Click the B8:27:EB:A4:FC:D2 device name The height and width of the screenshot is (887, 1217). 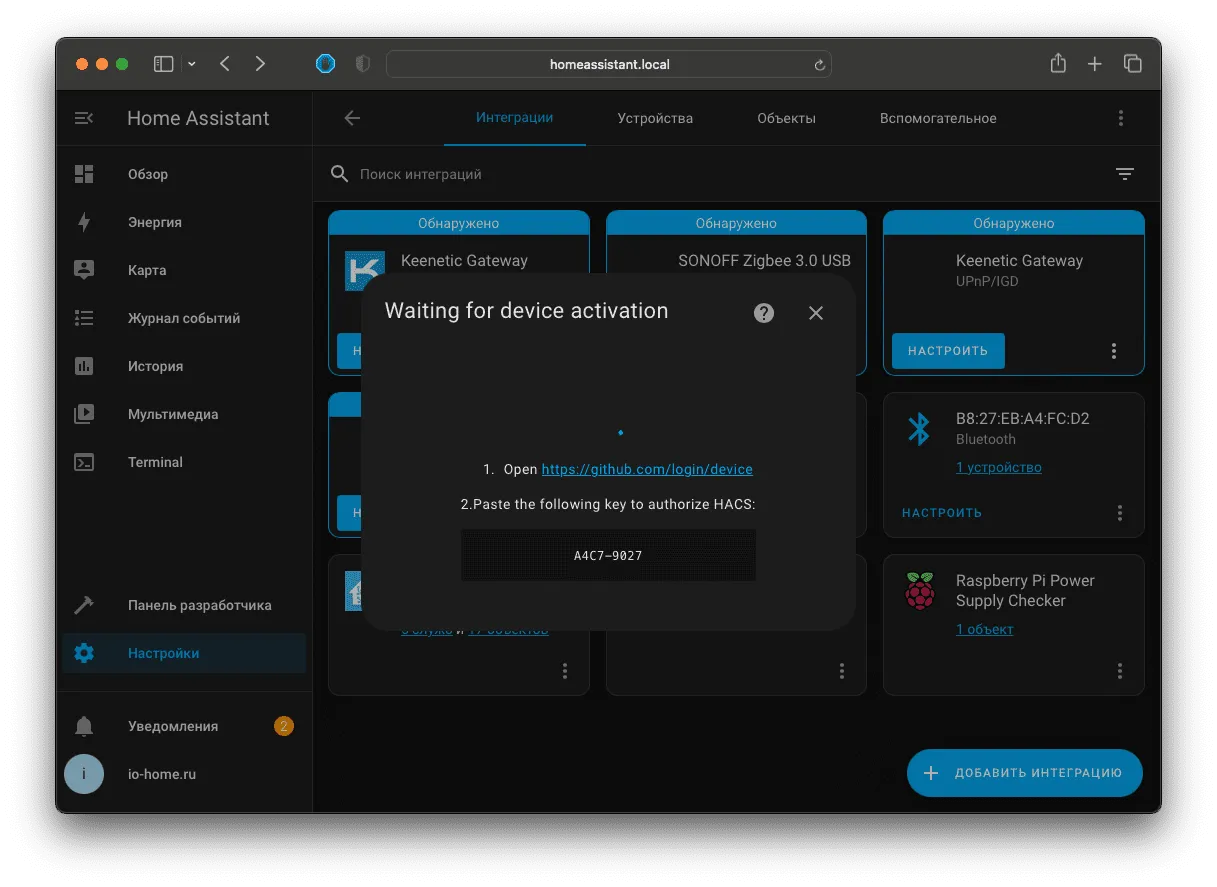point(1023,419)
